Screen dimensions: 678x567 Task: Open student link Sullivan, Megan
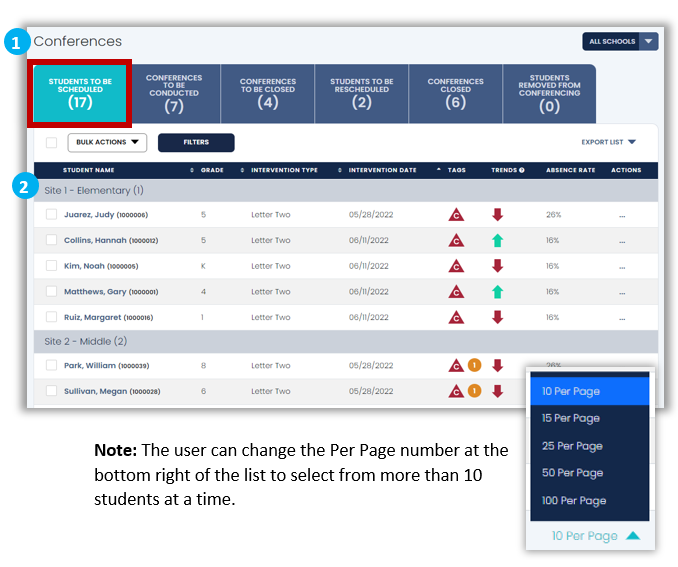[x=112, y=391]
